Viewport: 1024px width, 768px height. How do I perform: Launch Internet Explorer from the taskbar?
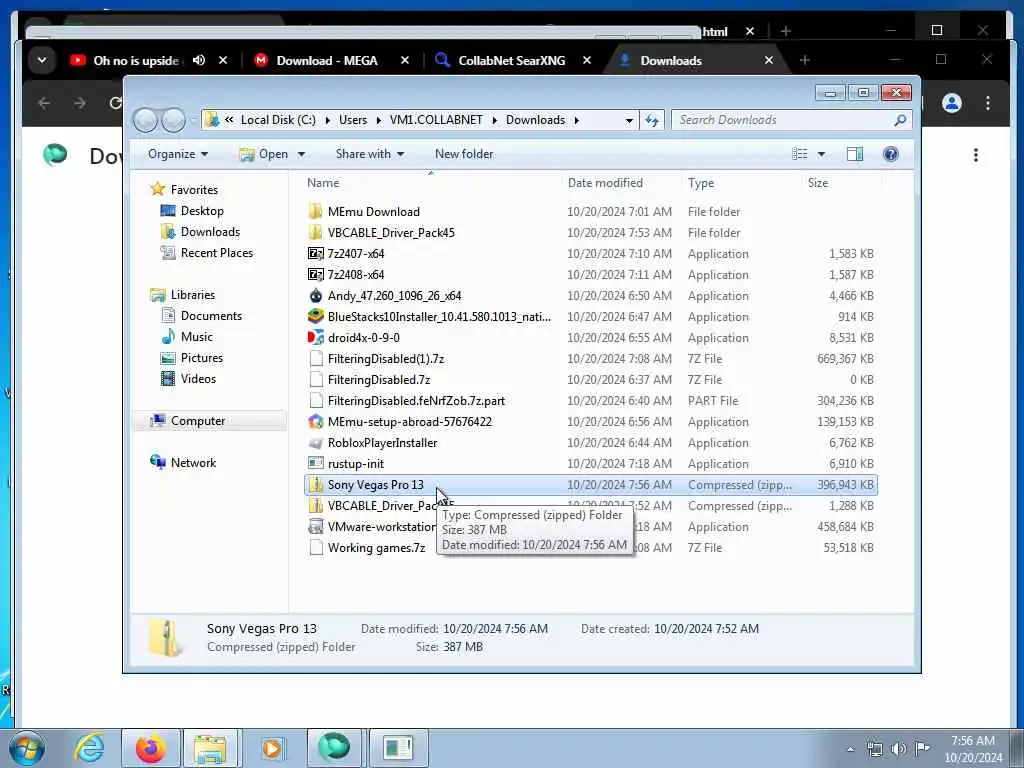pyautogui.click(x=89, y=748)
